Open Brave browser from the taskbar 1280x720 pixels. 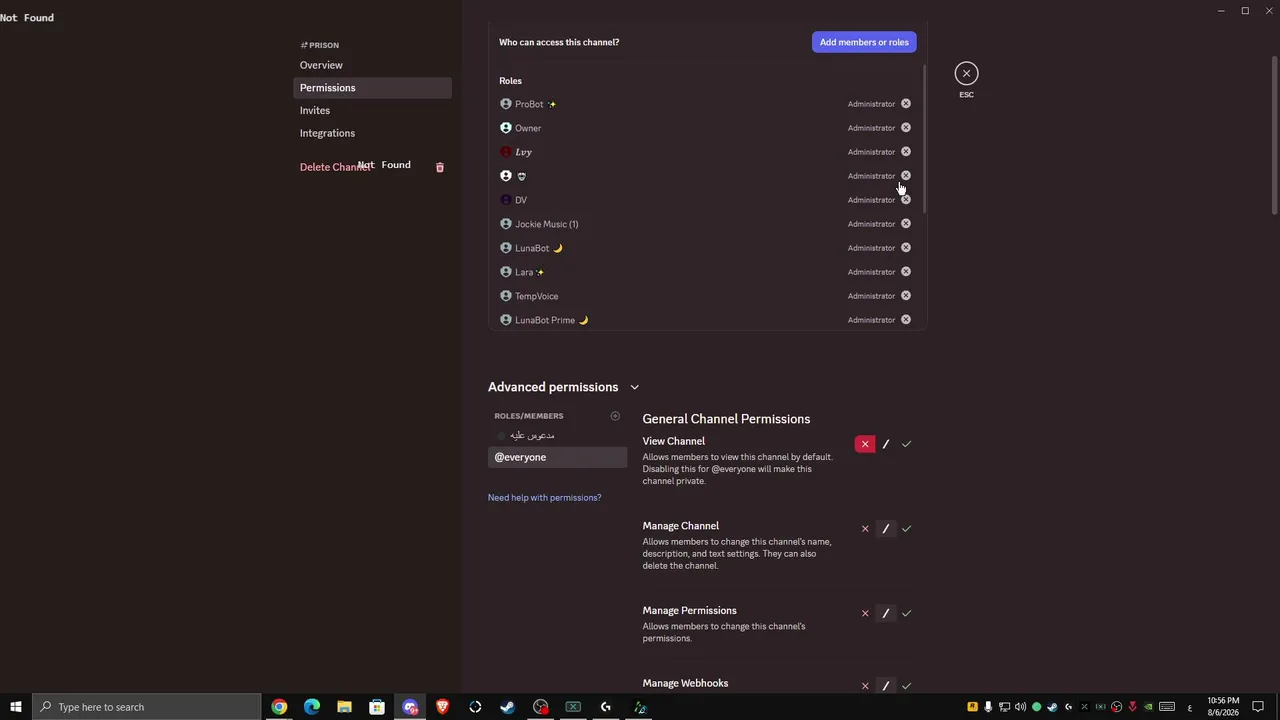click(x=442, y=707)
